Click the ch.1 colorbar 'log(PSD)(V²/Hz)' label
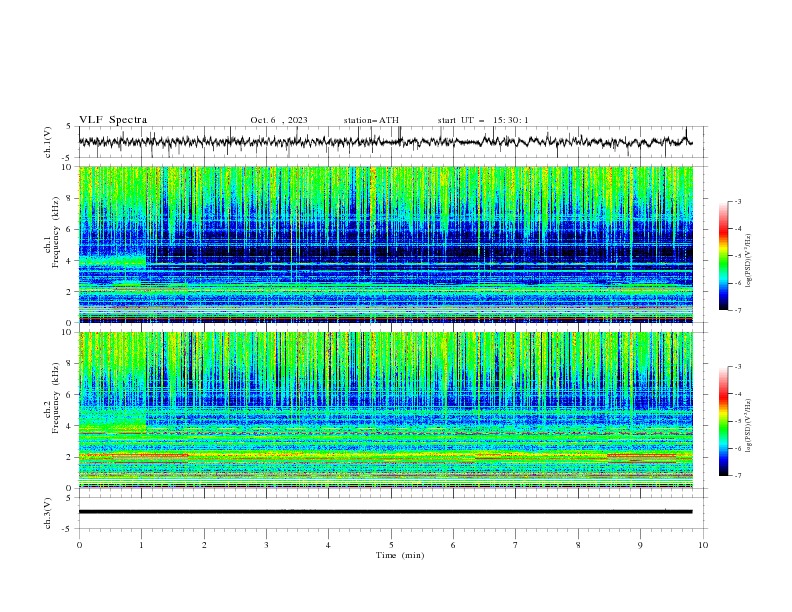The image size is (792, 612). click(749, 261)
